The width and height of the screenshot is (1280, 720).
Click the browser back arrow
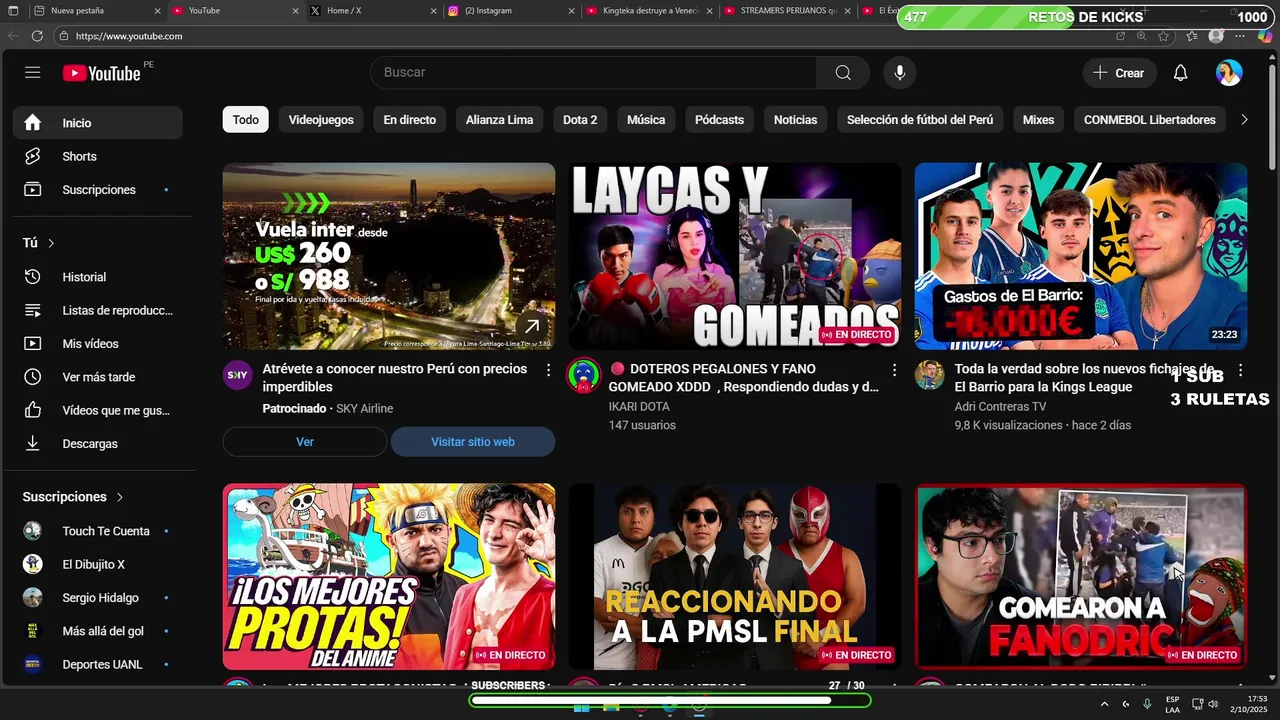13,36
